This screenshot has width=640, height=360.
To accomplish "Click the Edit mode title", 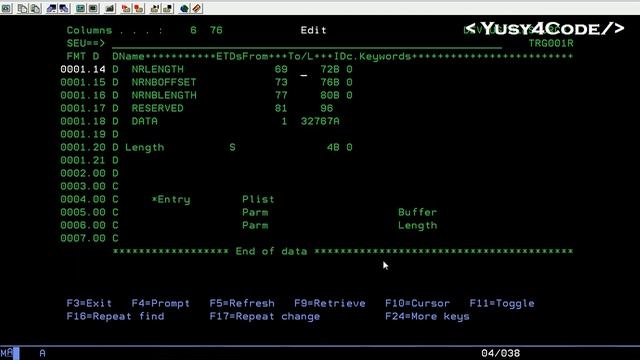I will pyautogui.click(x=313, y=30).
